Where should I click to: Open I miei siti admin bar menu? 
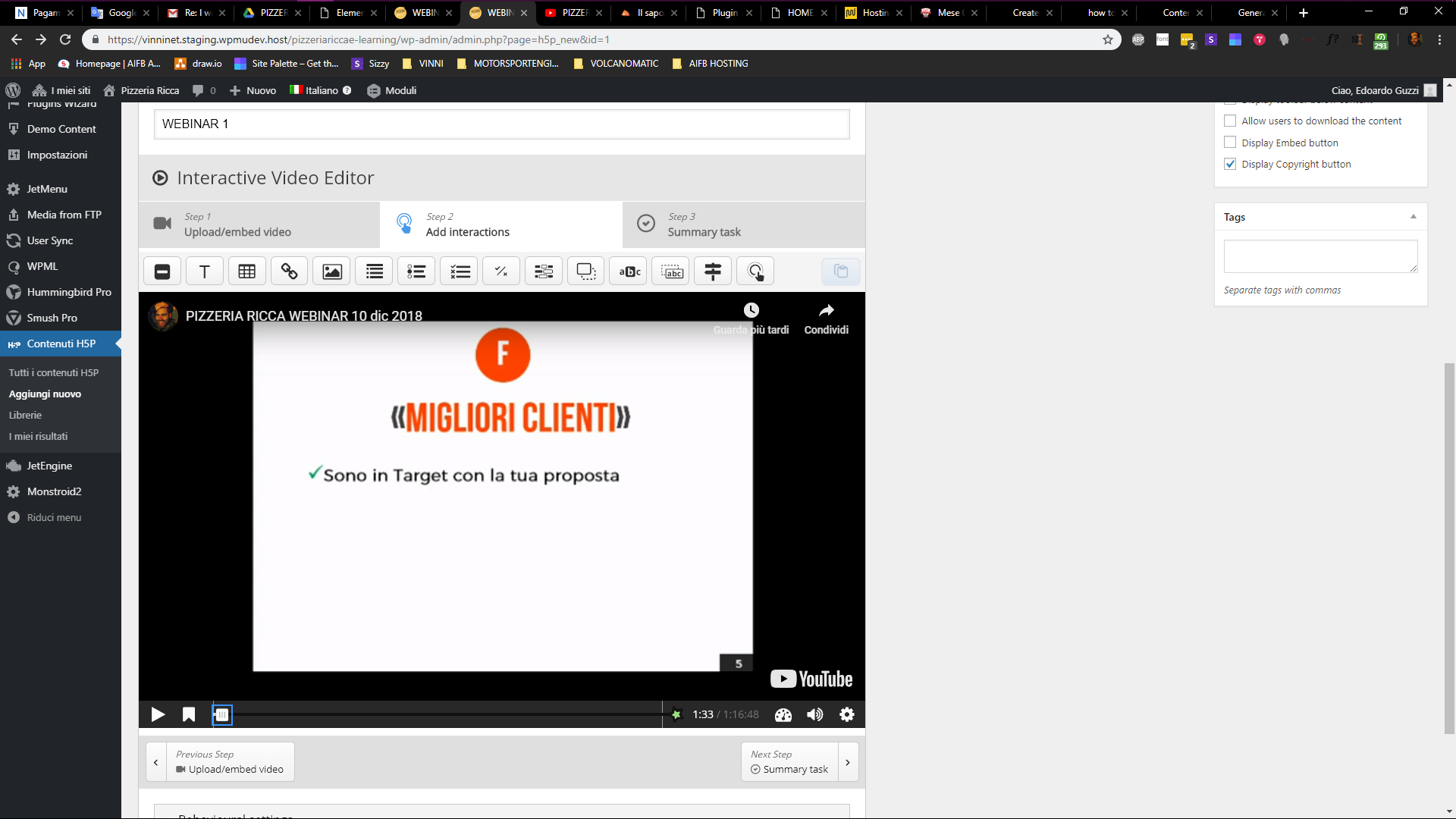click(x=61, y=90)
